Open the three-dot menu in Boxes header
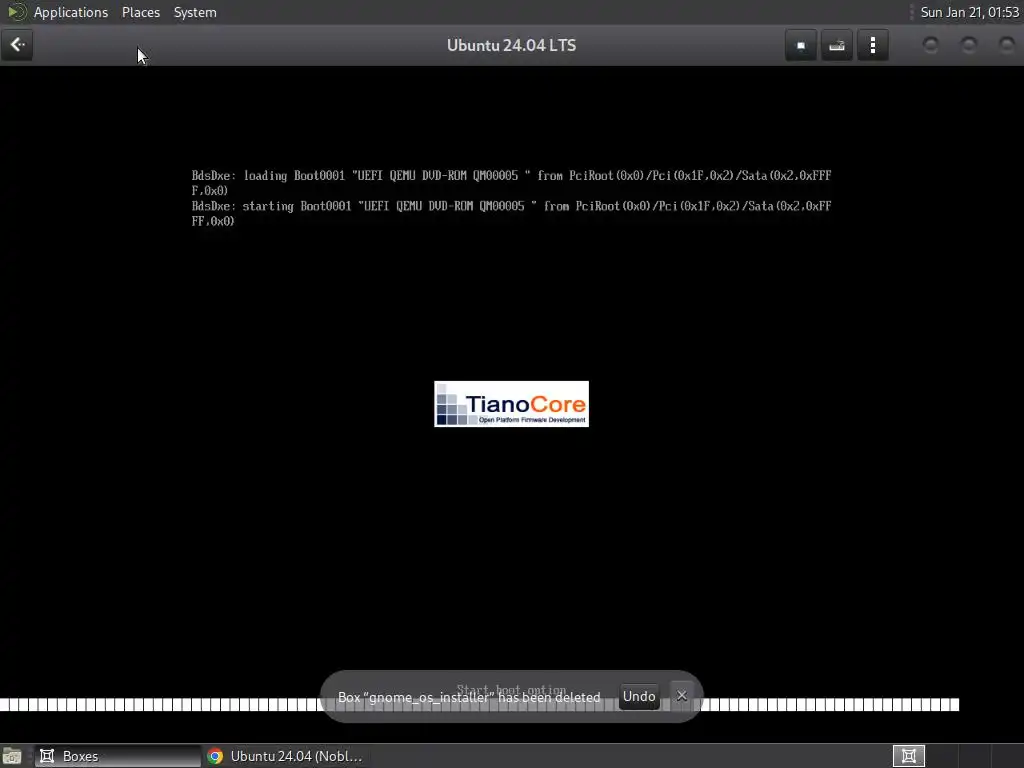This screenshot has width=1024, height=768. tap(872, 46)
